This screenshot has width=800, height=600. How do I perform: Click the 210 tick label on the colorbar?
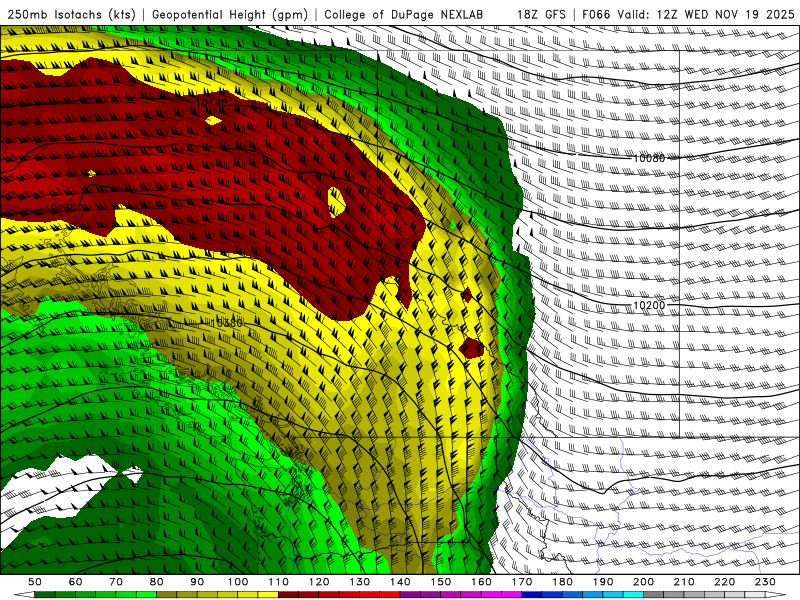tap(684, 582)
